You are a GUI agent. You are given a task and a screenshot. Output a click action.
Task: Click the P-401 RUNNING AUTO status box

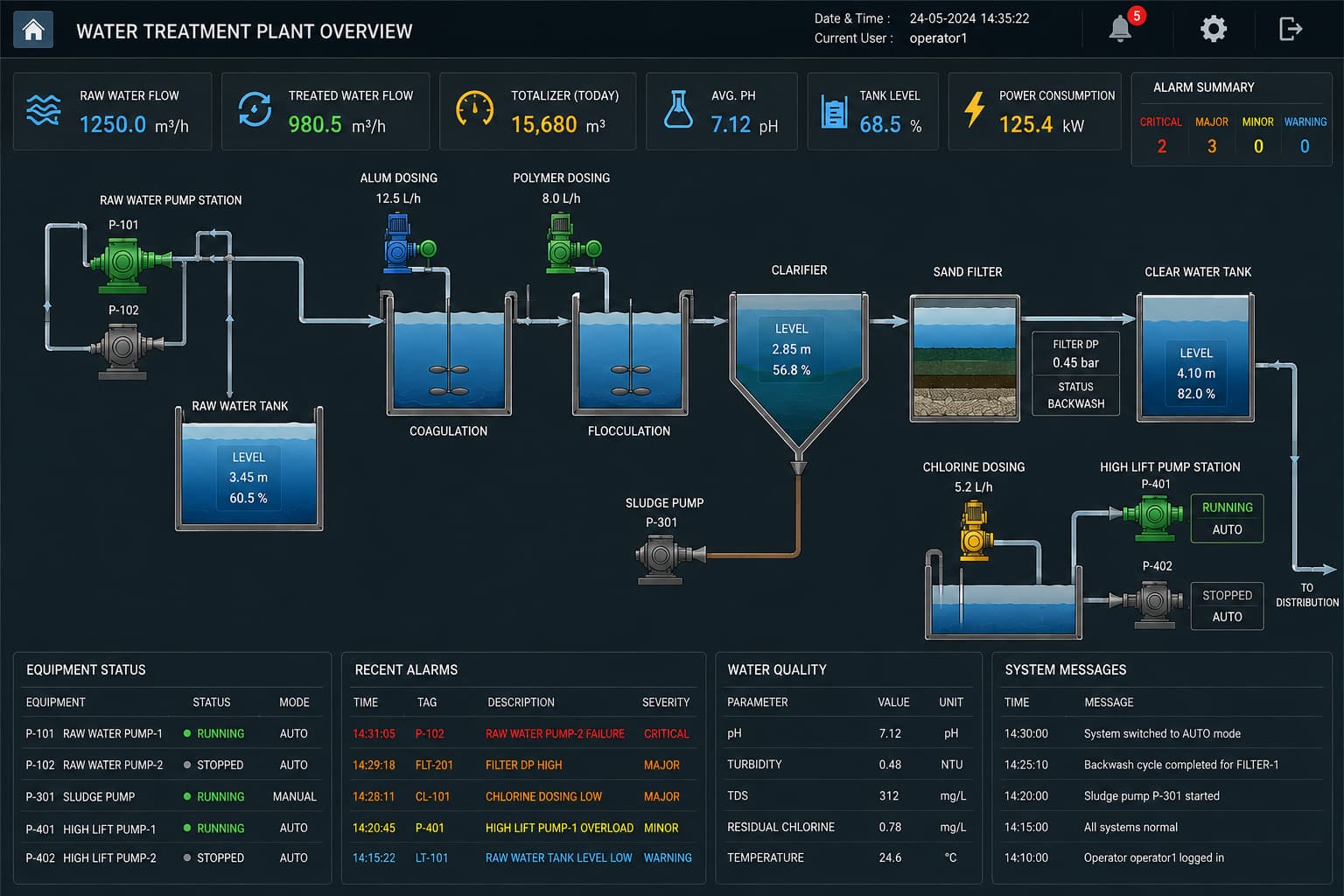click(x=1227, y=518)
